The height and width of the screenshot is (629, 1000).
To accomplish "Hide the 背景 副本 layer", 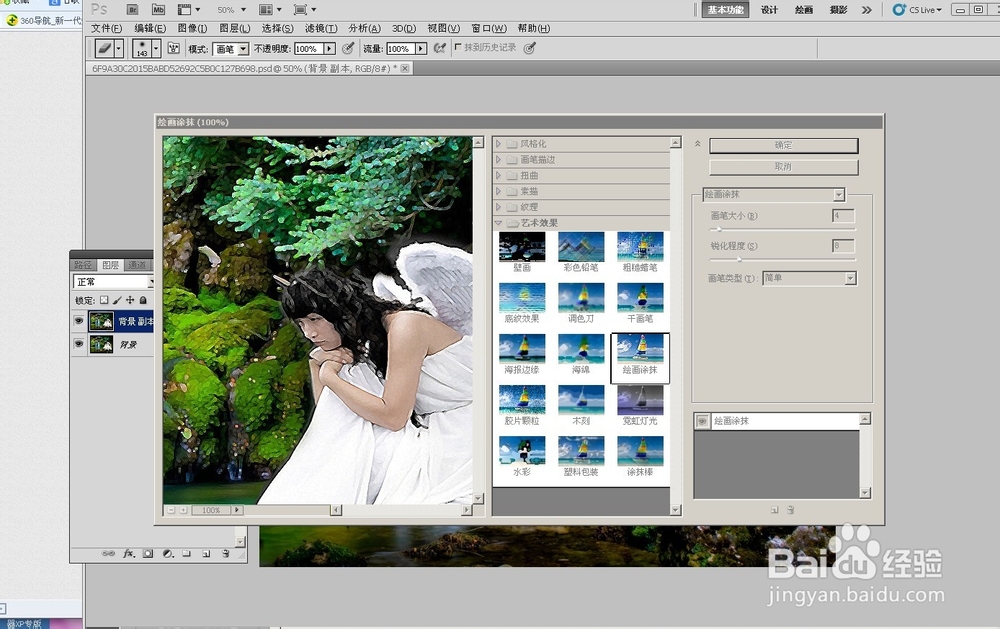I will (x=78, y=321).
